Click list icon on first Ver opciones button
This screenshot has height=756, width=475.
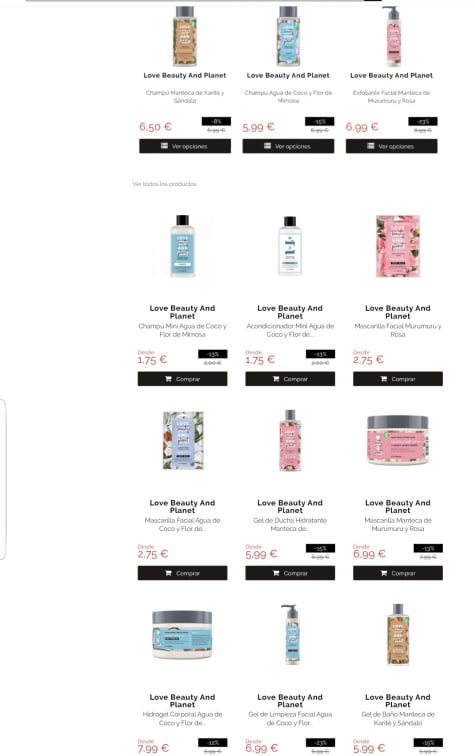(164, 146)
